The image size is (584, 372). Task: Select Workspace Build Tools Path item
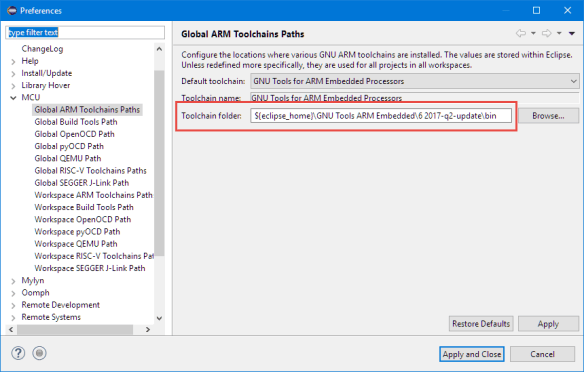pos(84,207)
